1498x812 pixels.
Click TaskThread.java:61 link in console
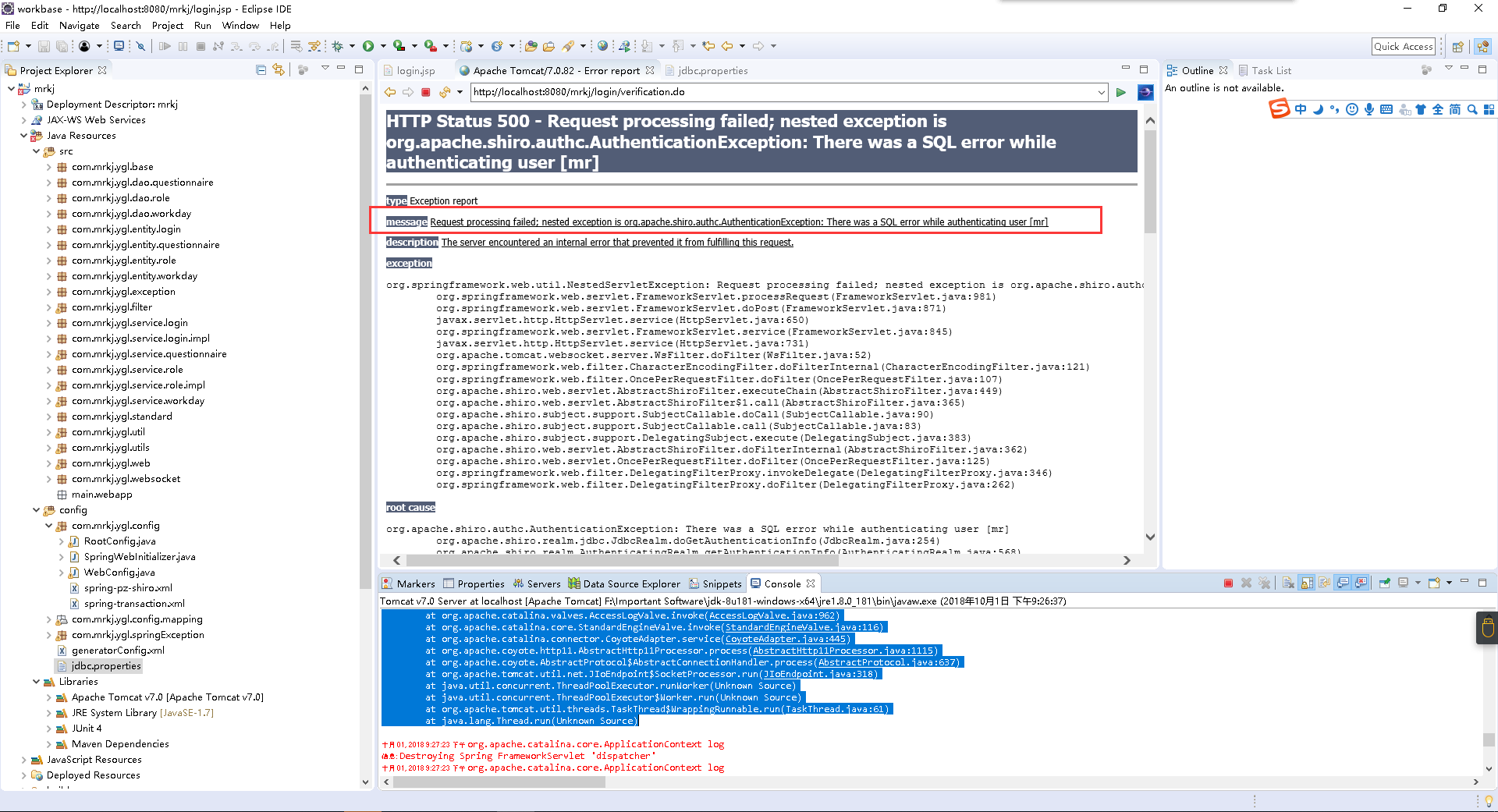[835, 710]
